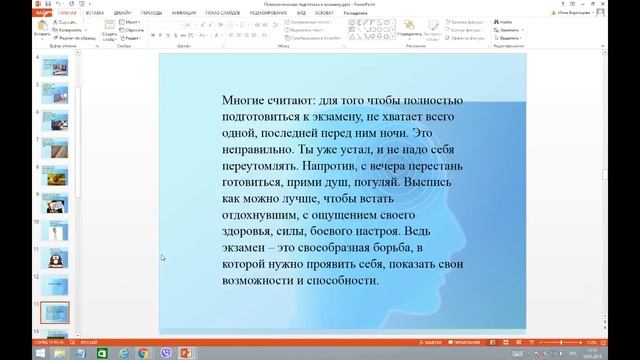Open the Excel icon on the taskbar
Viewport: 640px width, 360px height.
coord(102,353)
